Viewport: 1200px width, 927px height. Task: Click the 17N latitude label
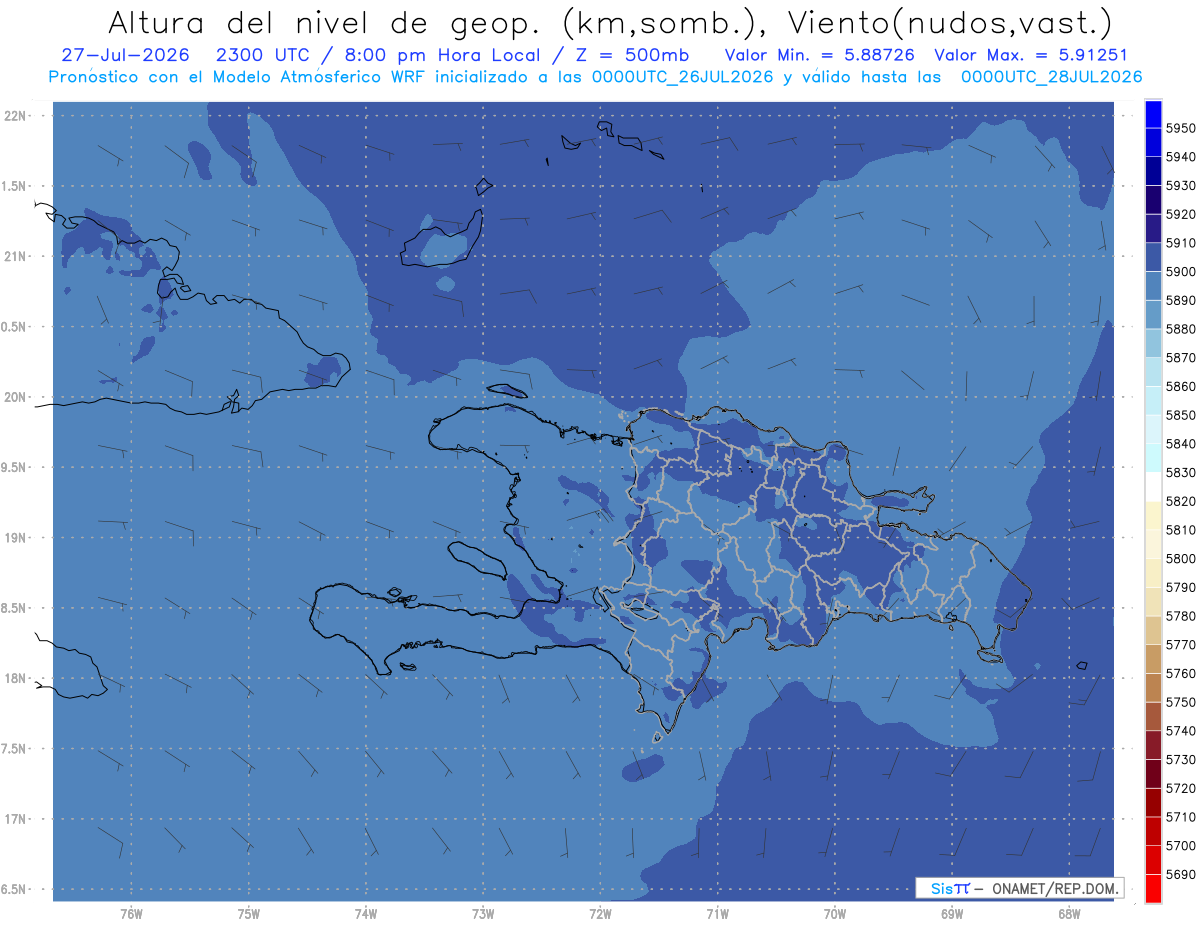[15, 819]
